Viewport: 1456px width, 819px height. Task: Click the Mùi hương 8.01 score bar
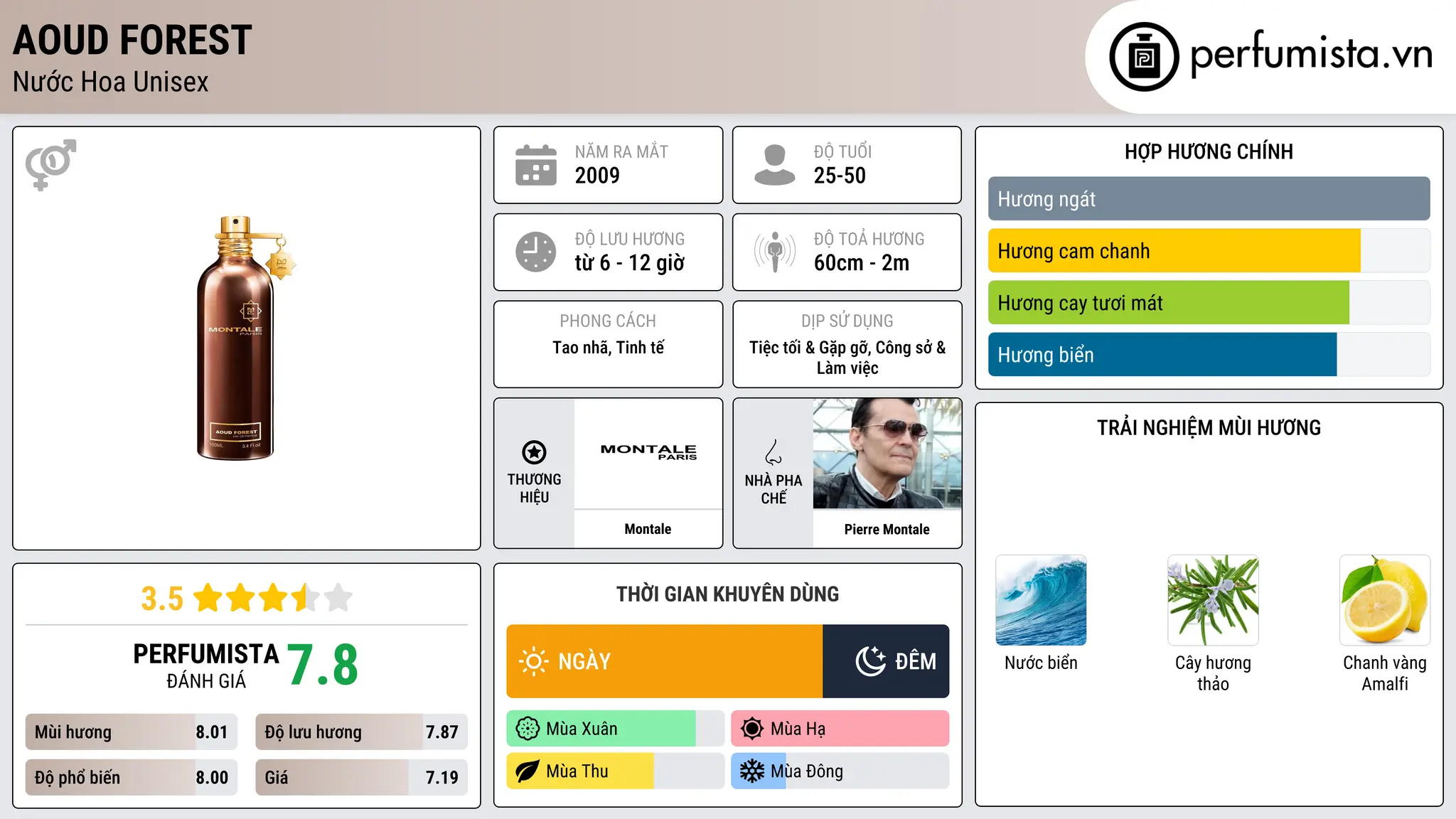(132, 732)
